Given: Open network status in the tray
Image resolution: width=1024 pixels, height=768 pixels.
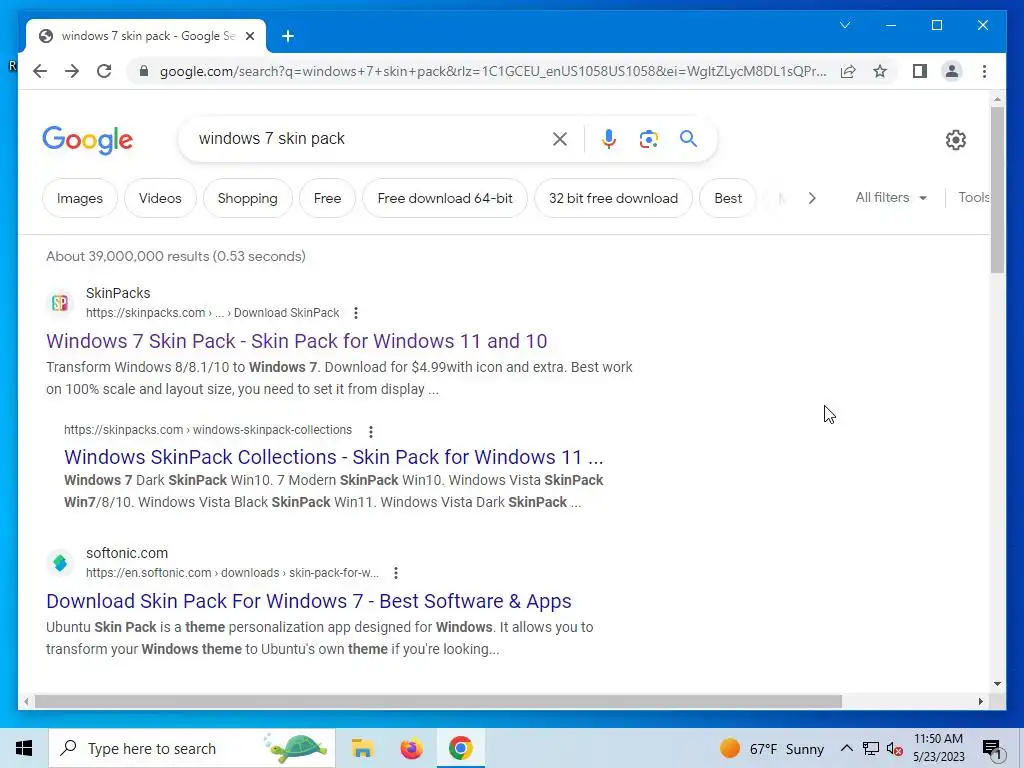Looking at the screenshot, I should [871, 749].
